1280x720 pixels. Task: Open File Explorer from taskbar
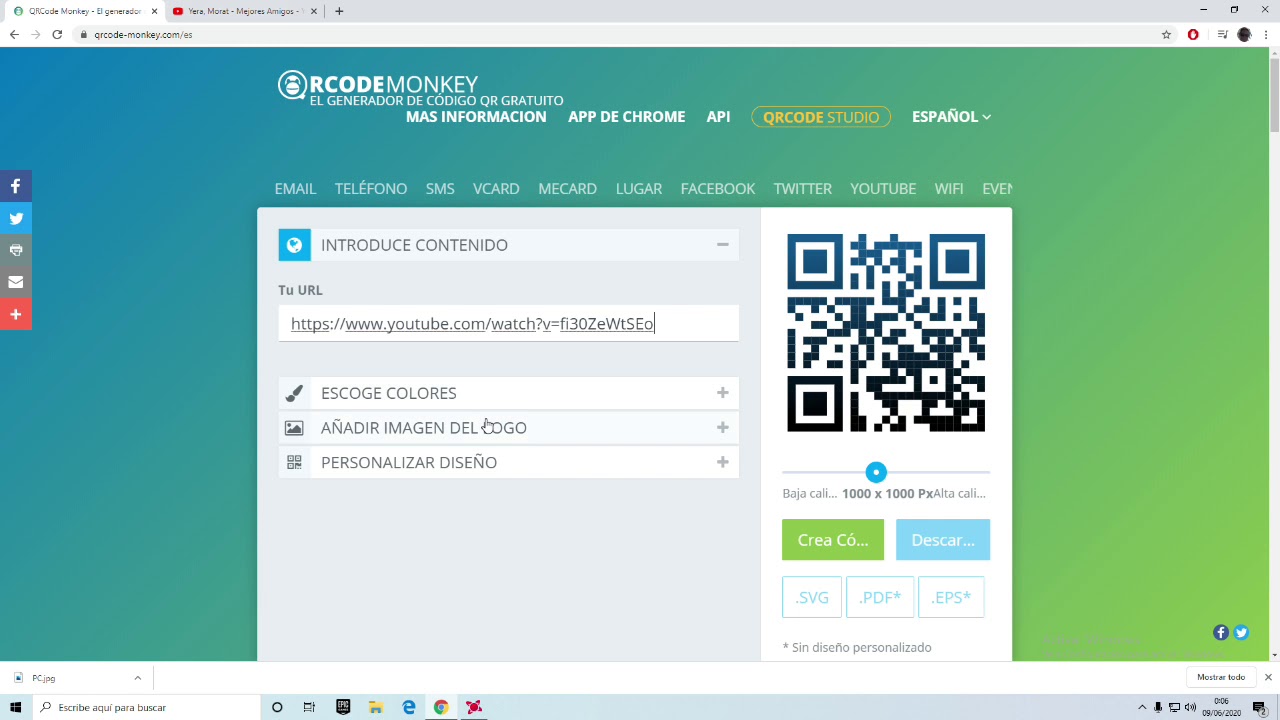point(376,707)
